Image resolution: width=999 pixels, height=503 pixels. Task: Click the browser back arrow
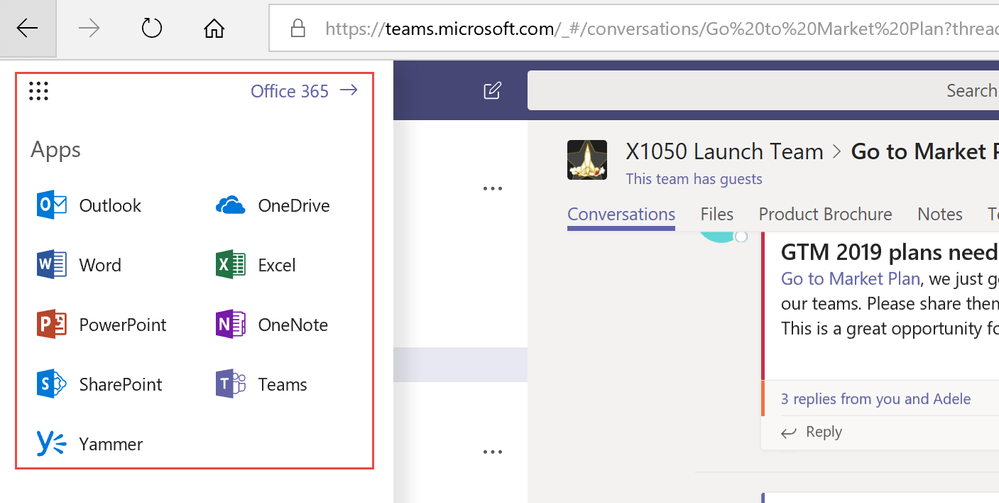27,28
